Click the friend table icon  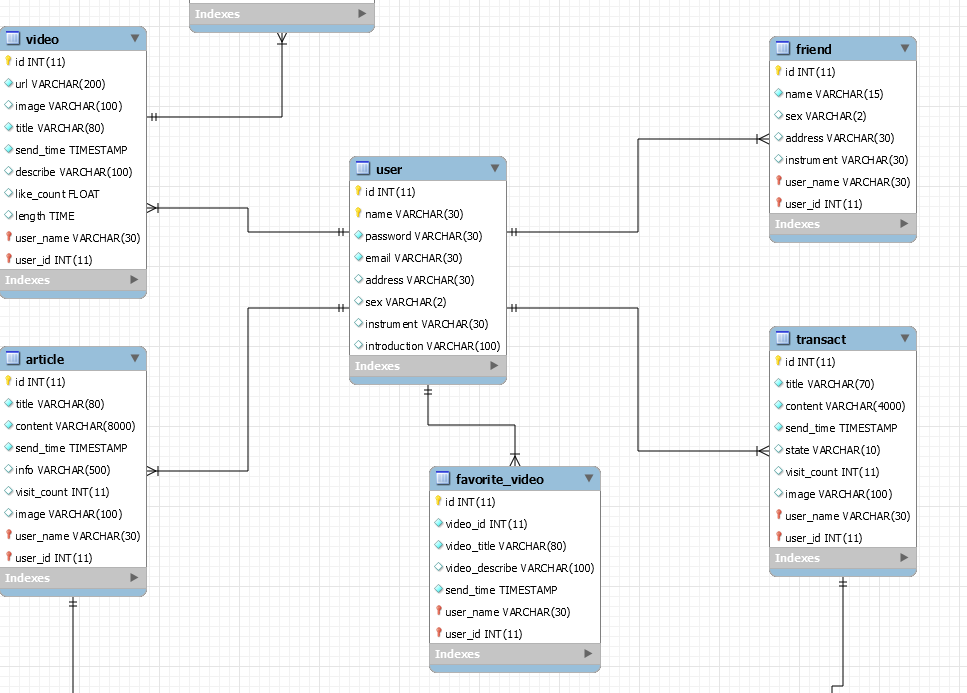point(783,48)
